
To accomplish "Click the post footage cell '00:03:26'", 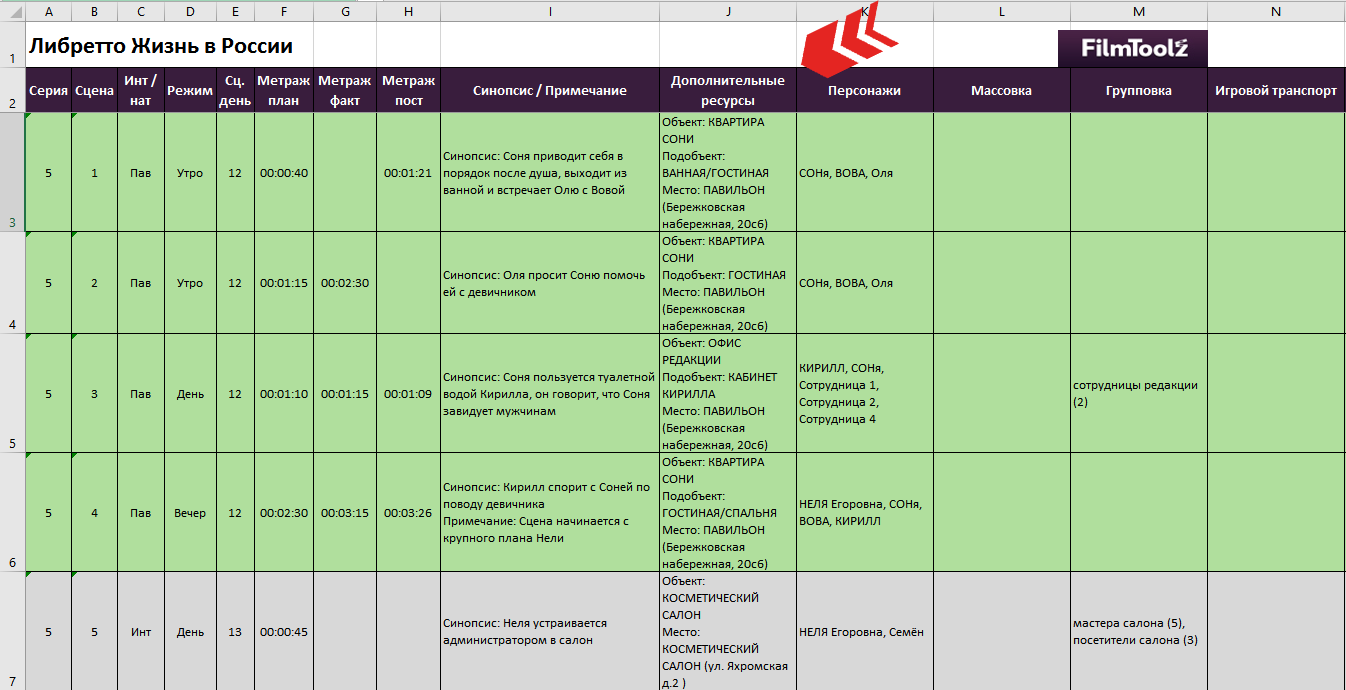I will (409, 513).
